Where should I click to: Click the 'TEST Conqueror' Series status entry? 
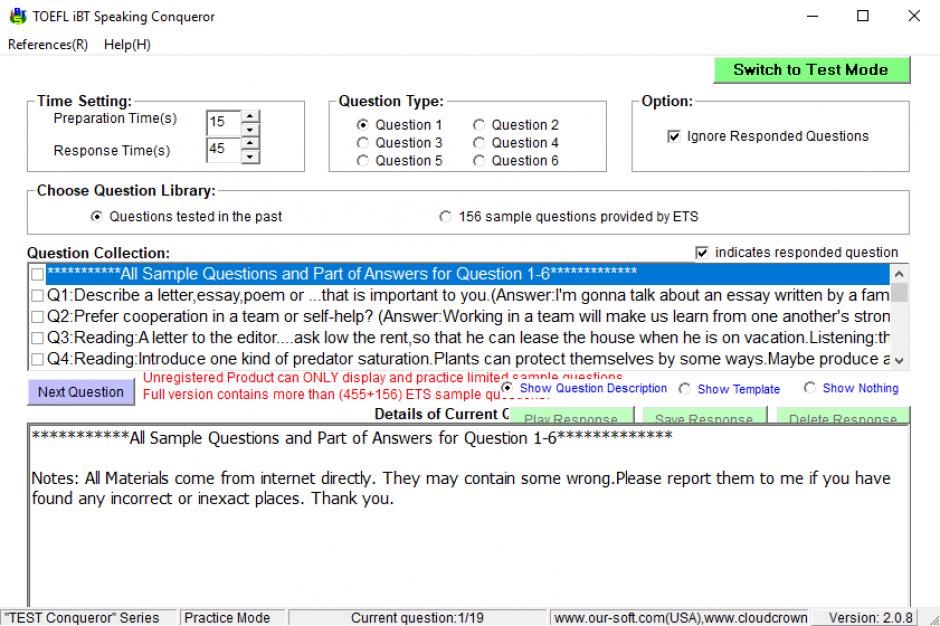89,618
